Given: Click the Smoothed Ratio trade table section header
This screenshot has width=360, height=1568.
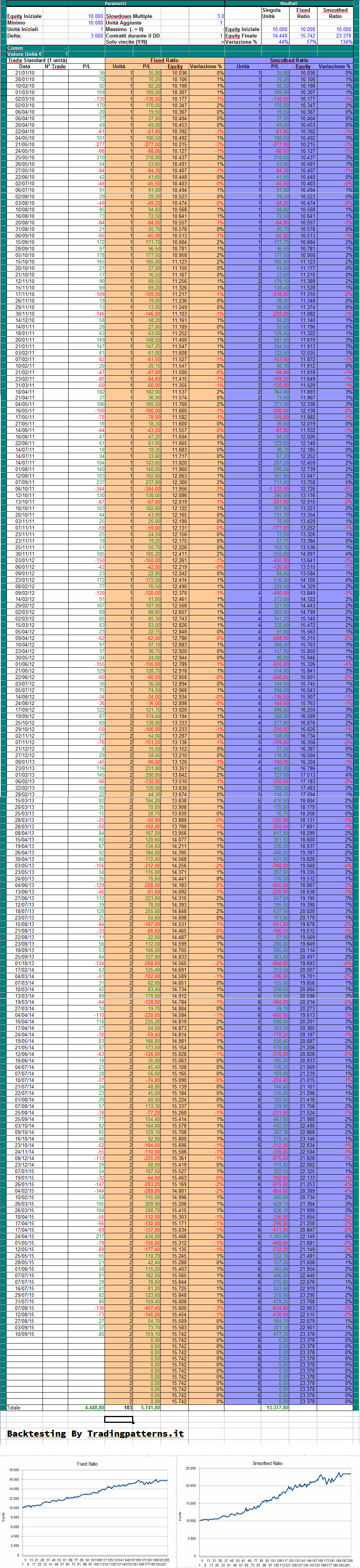Looking at the screenshot, I should pos(289,60).
